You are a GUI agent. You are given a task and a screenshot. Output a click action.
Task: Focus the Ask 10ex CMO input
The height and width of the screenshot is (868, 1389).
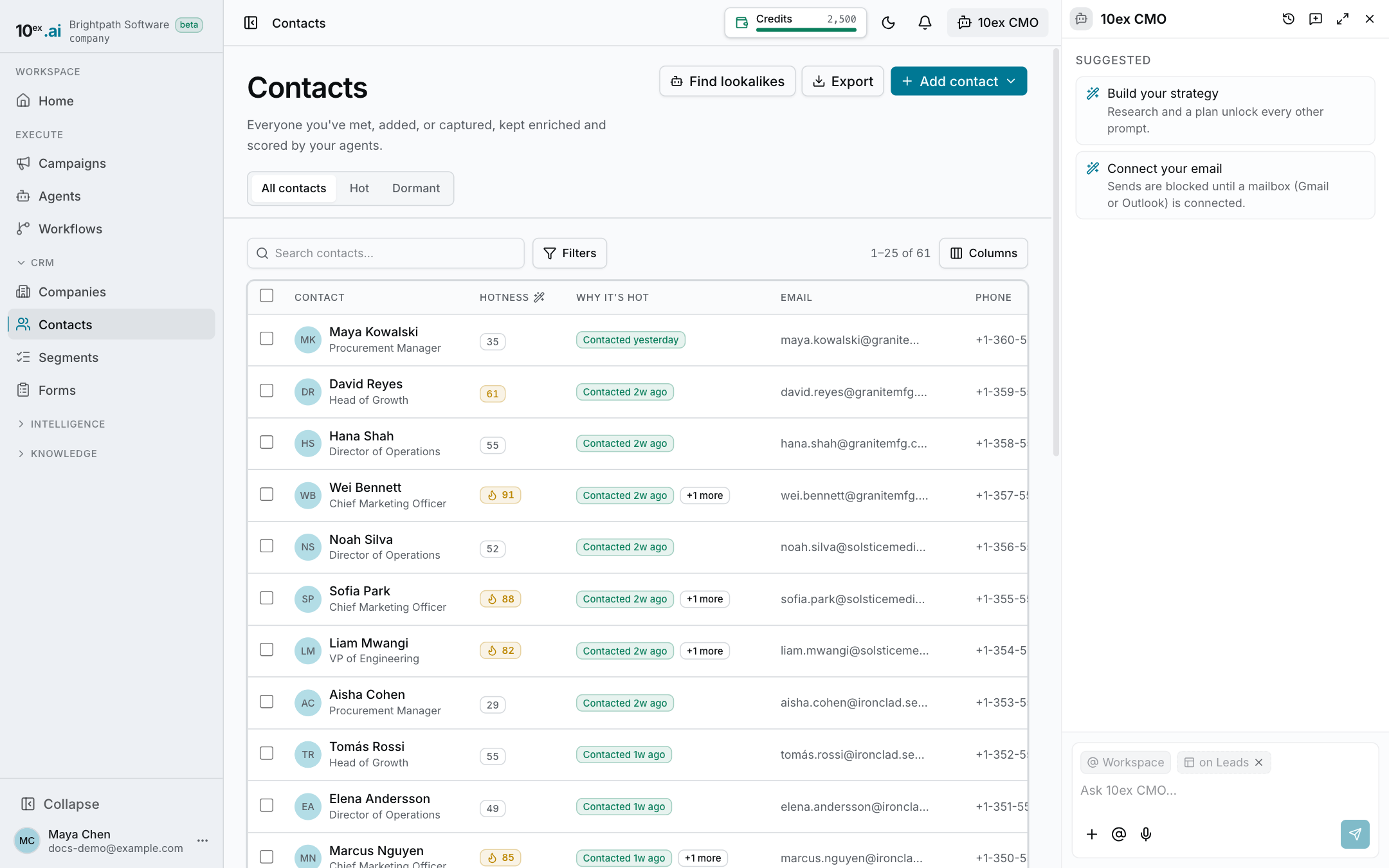point(1225,790)
